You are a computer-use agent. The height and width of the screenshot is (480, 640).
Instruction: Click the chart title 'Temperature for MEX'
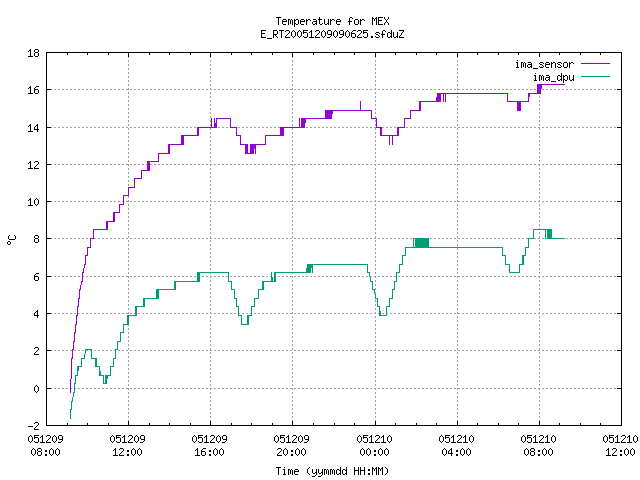click(332, 21)
